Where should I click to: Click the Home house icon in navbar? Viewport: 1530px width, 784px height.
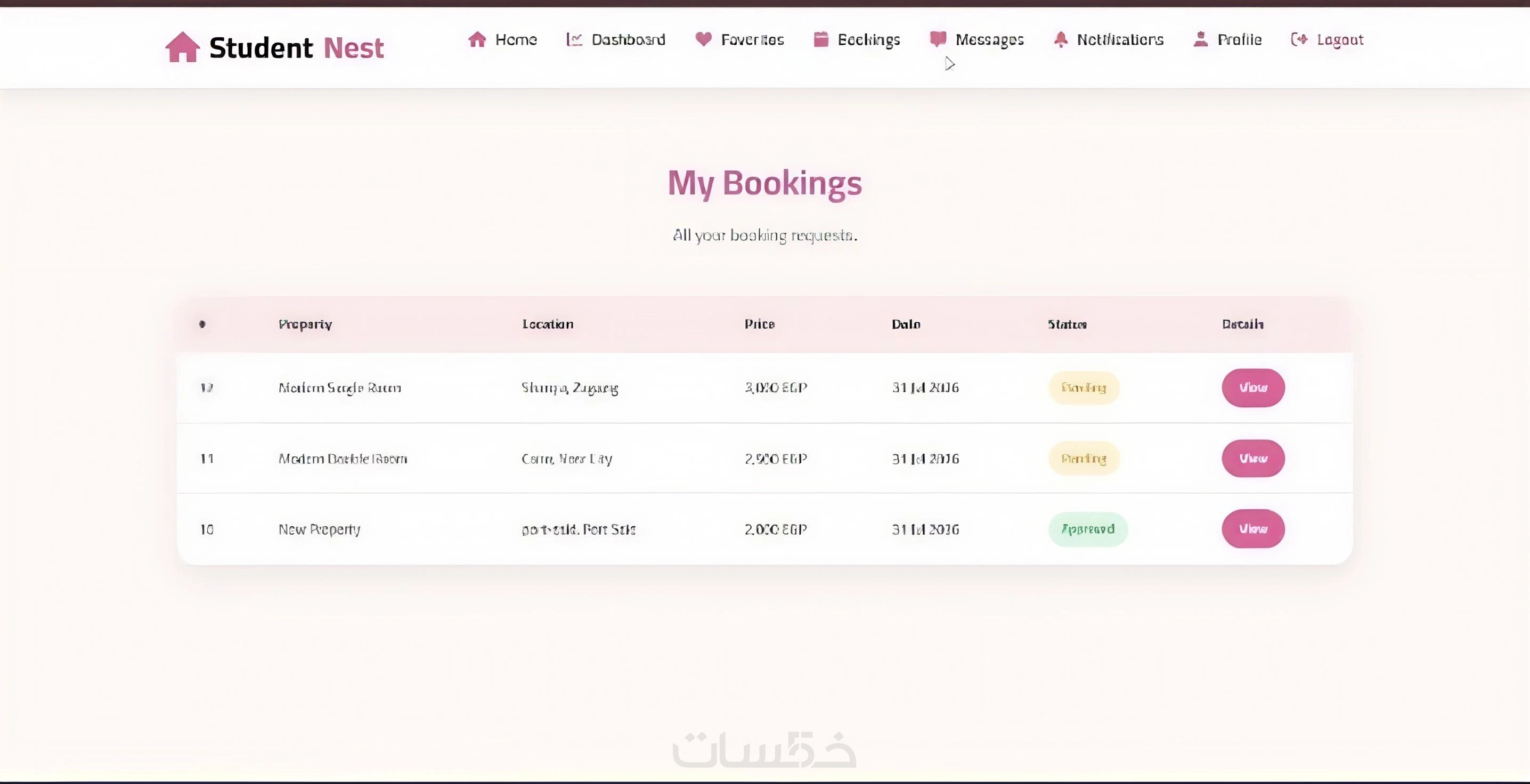[x=477, y=39]
